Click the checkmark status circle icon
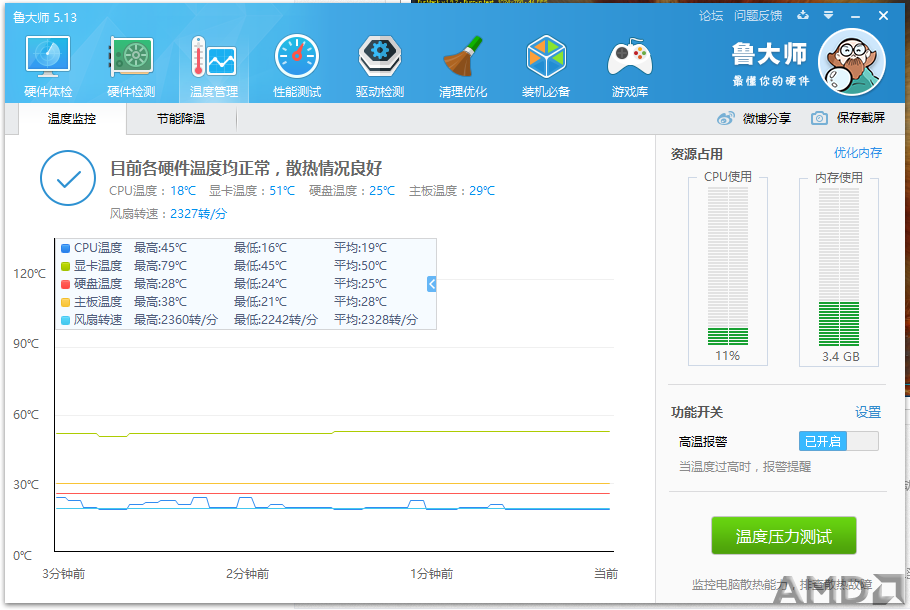The width and height of the screenshot is (910, 610). point(68,178)
